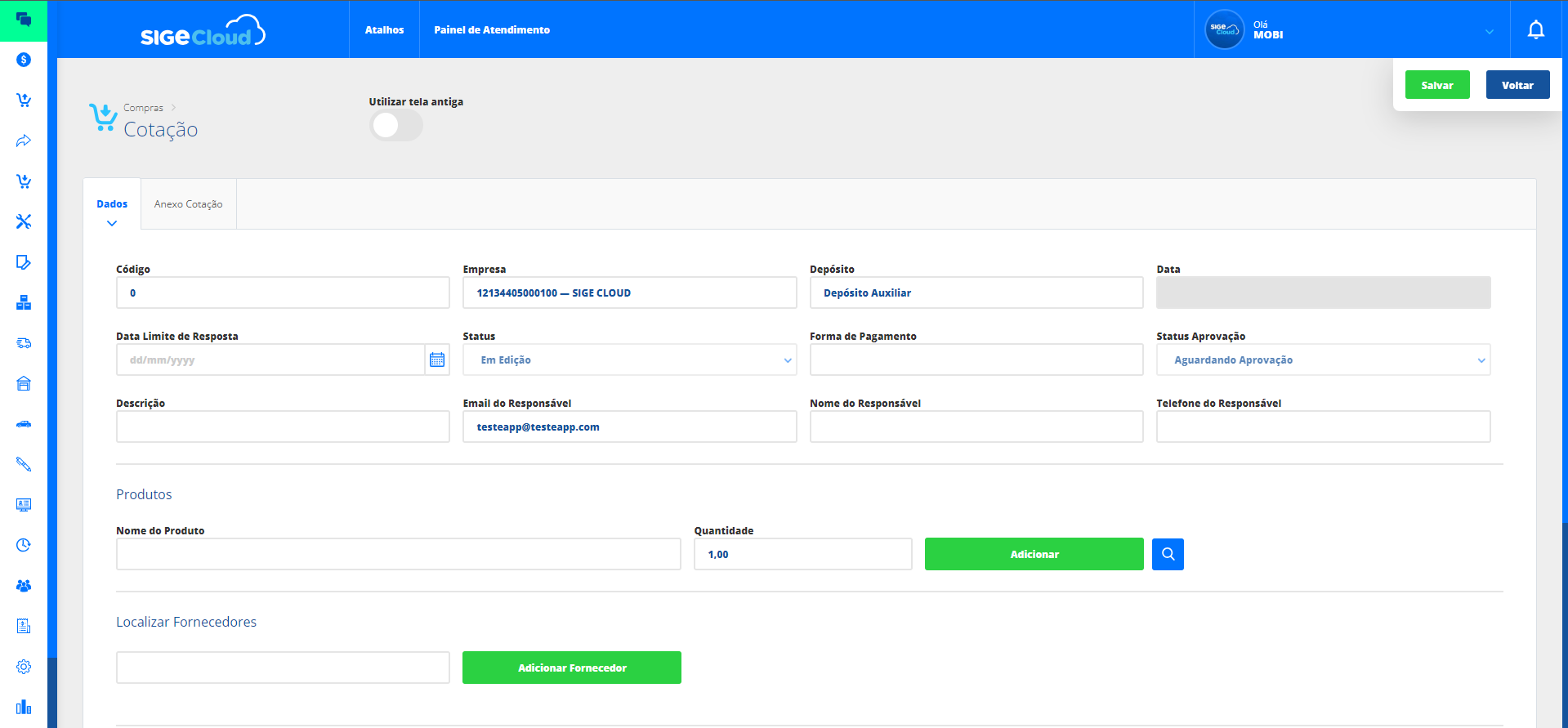Screen dimensions: 1568x728
Task: Focus the Nome do Responsável field
Action: coord(976,427)
